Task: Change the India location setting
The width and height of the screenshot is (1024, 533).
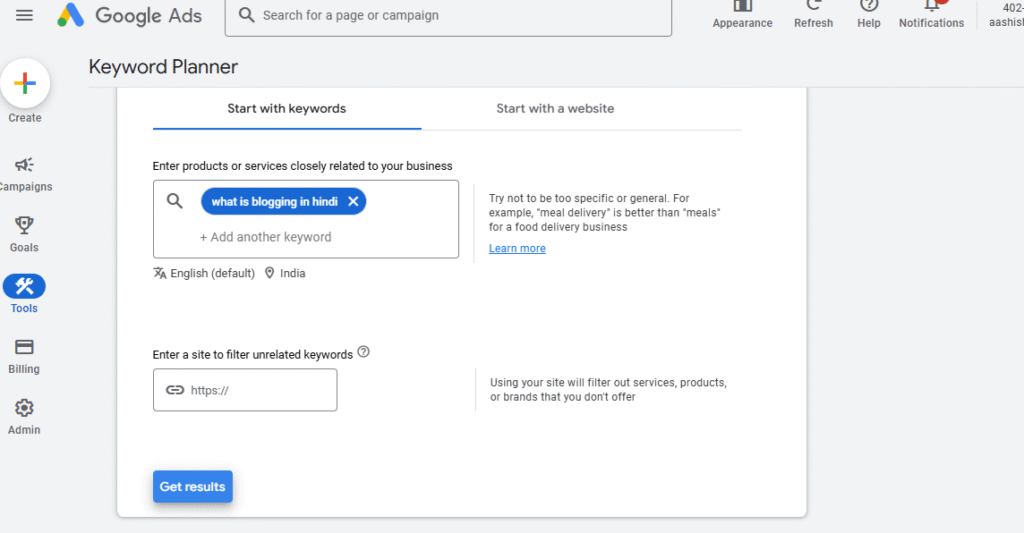Action: click(x=285, y=273)
